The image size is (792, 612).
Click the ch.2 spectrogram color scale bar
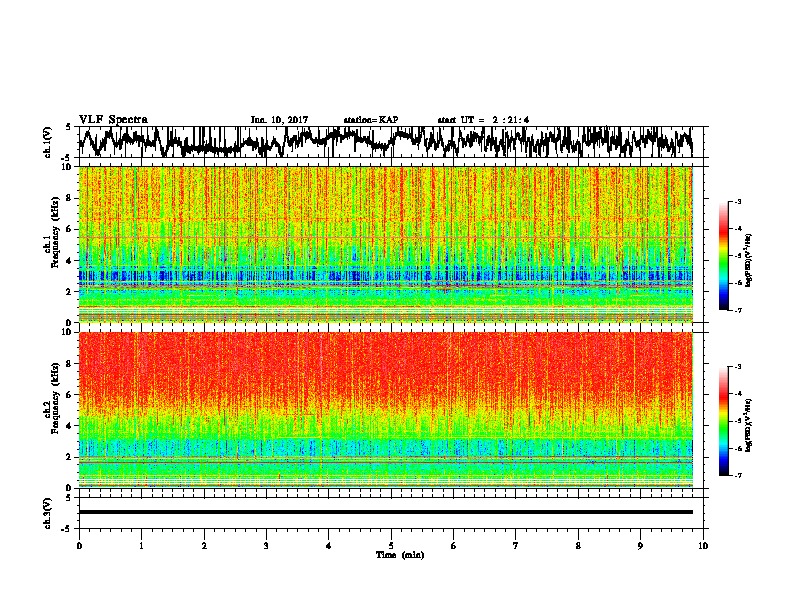click(x=724, y=421)
